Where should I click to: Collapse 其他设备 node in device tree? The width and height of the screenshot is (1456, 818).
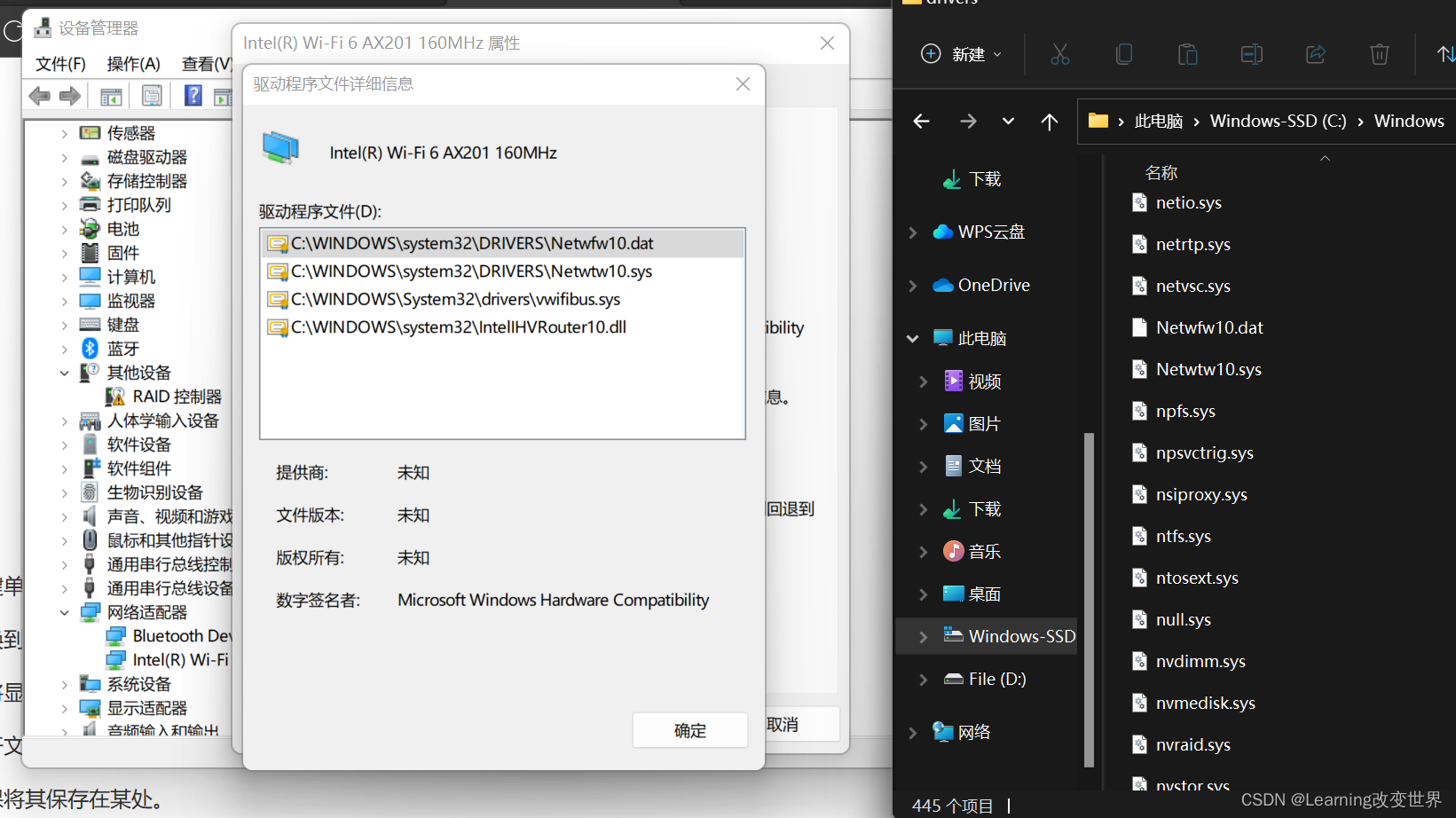(x=64, y=373)
